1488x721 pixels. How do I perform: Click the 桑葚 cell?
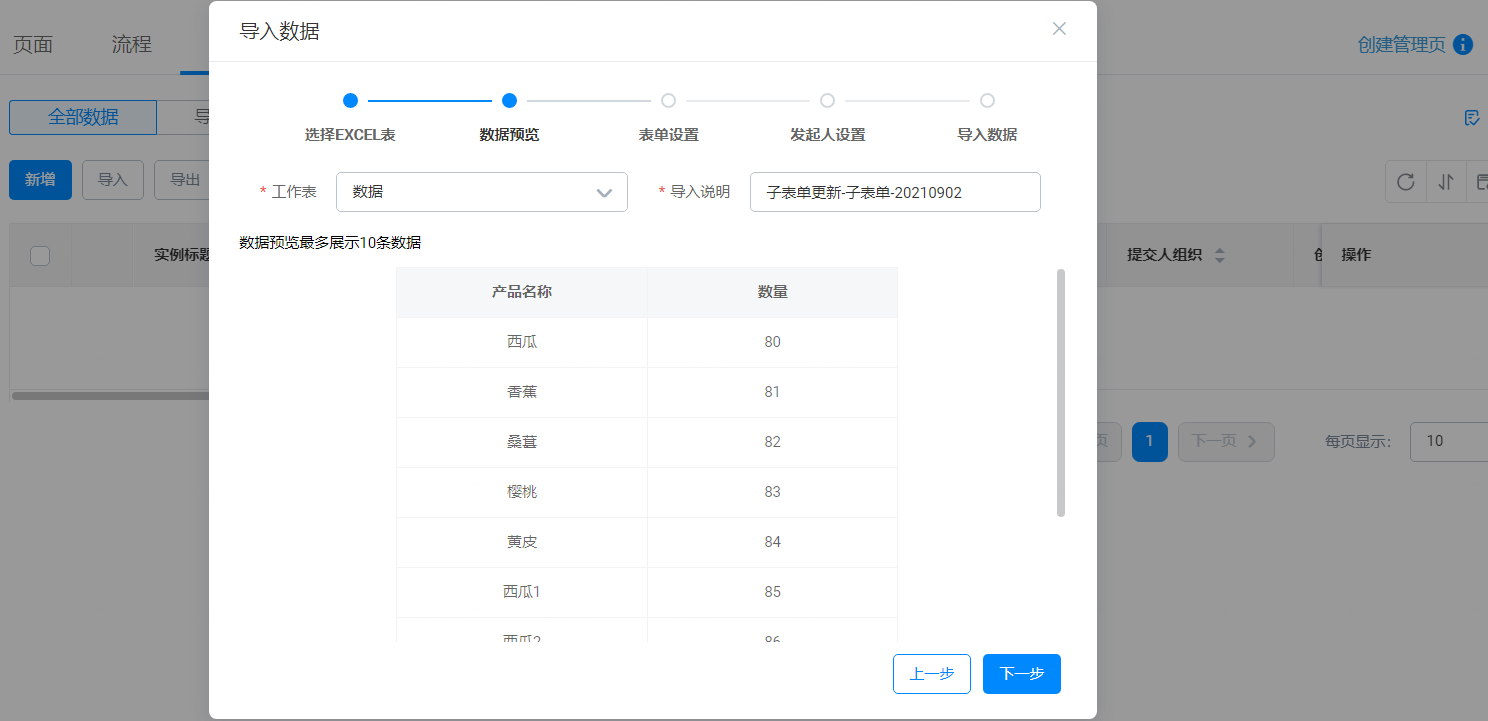pos(522,442)
